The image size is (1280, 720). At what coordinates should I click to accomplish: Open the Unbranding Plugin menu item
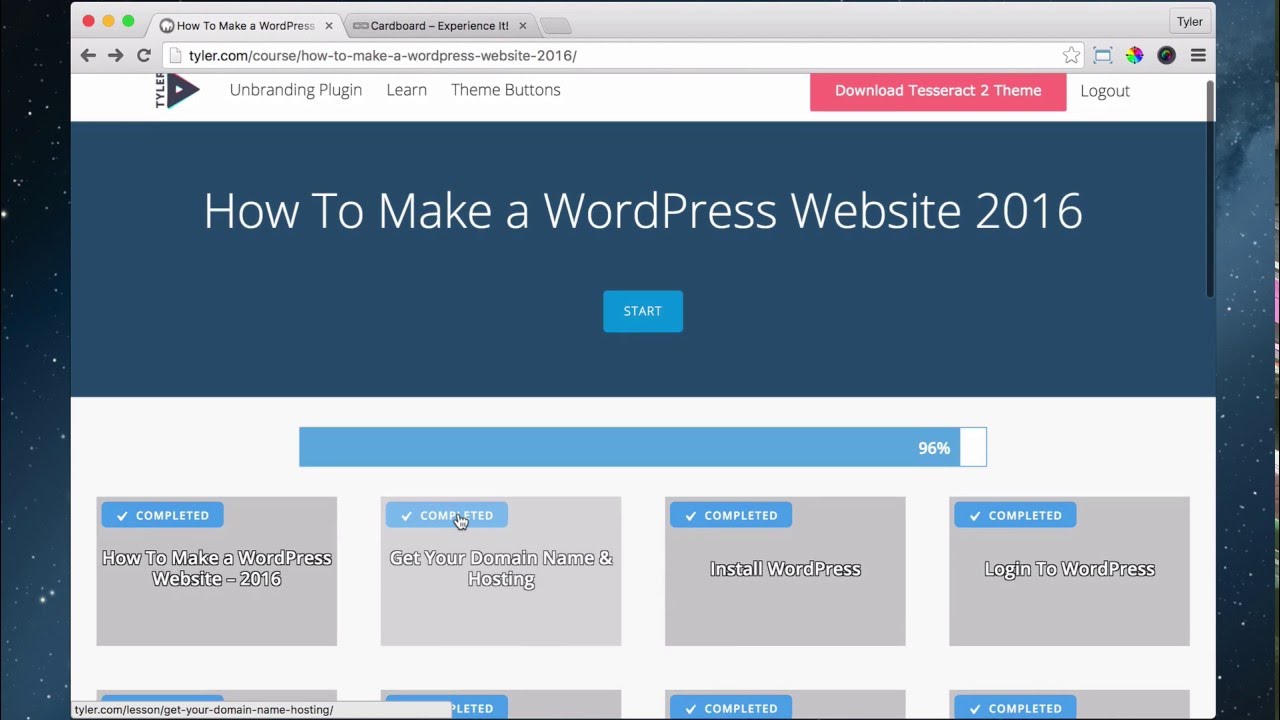click(296, 90)
